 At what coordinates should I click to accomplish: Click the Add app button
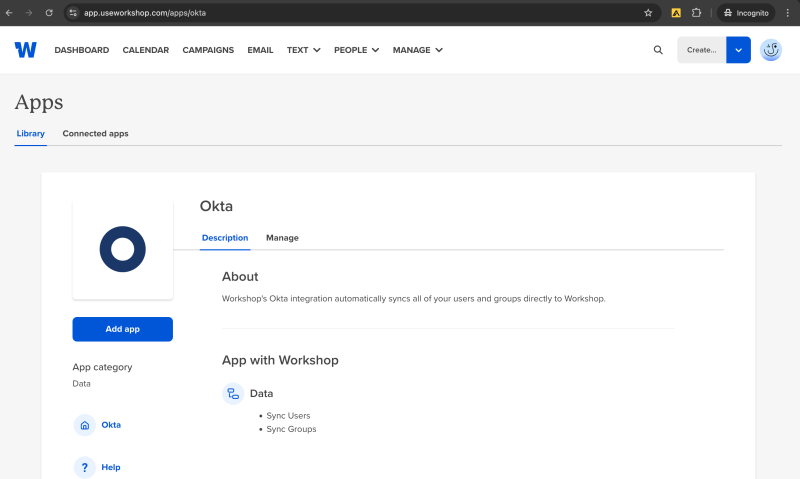coord(122,329)
